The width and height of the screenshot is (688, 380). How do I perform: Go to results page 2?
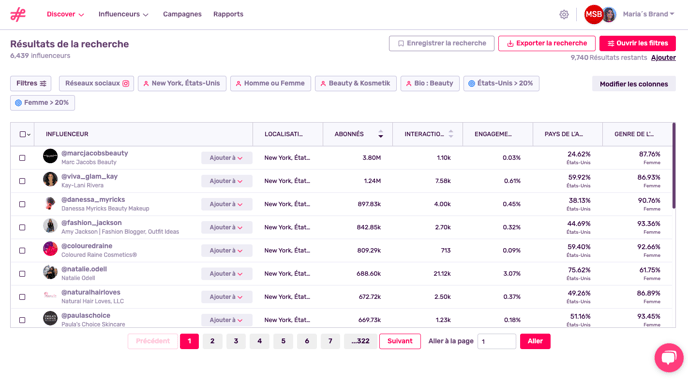pos(212,341)
